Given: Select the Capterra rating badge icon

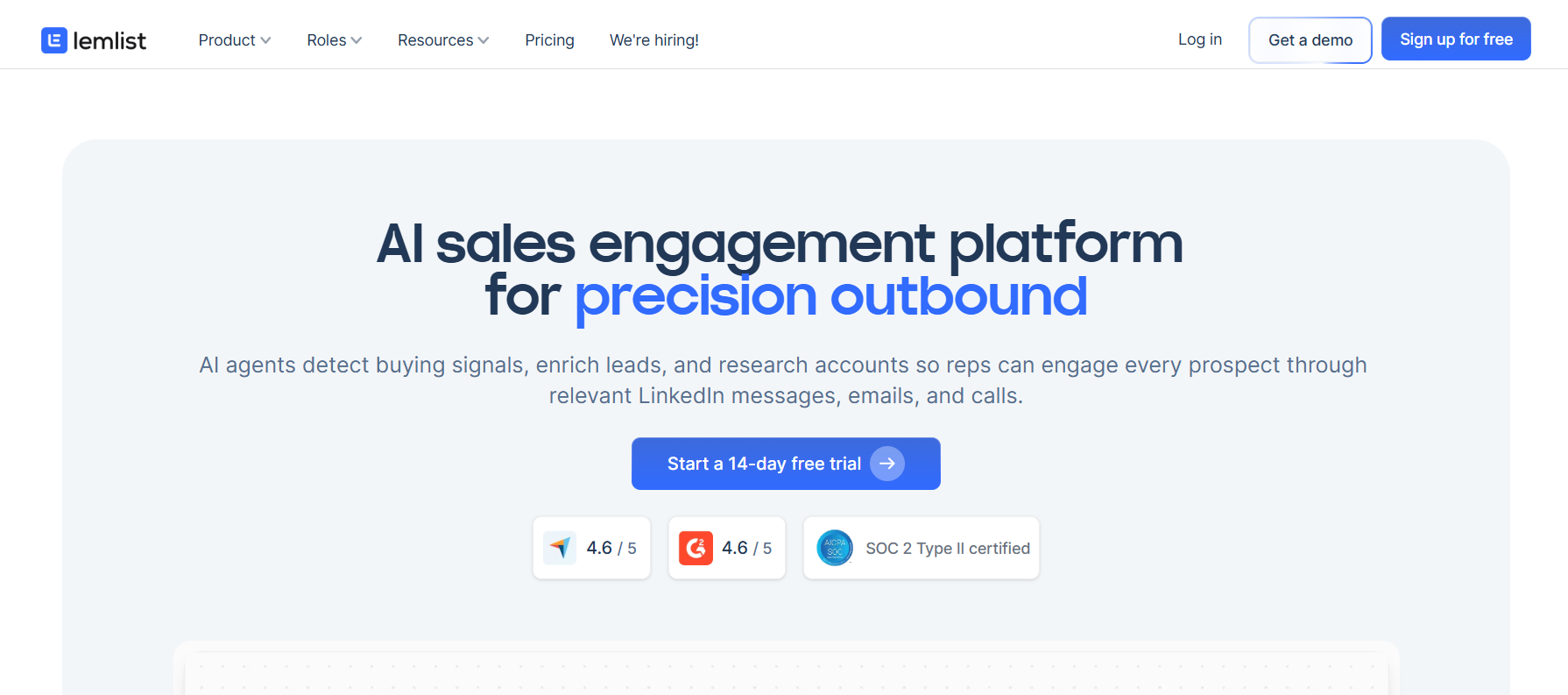Looking at the screenshot, I should pos(560,548).
